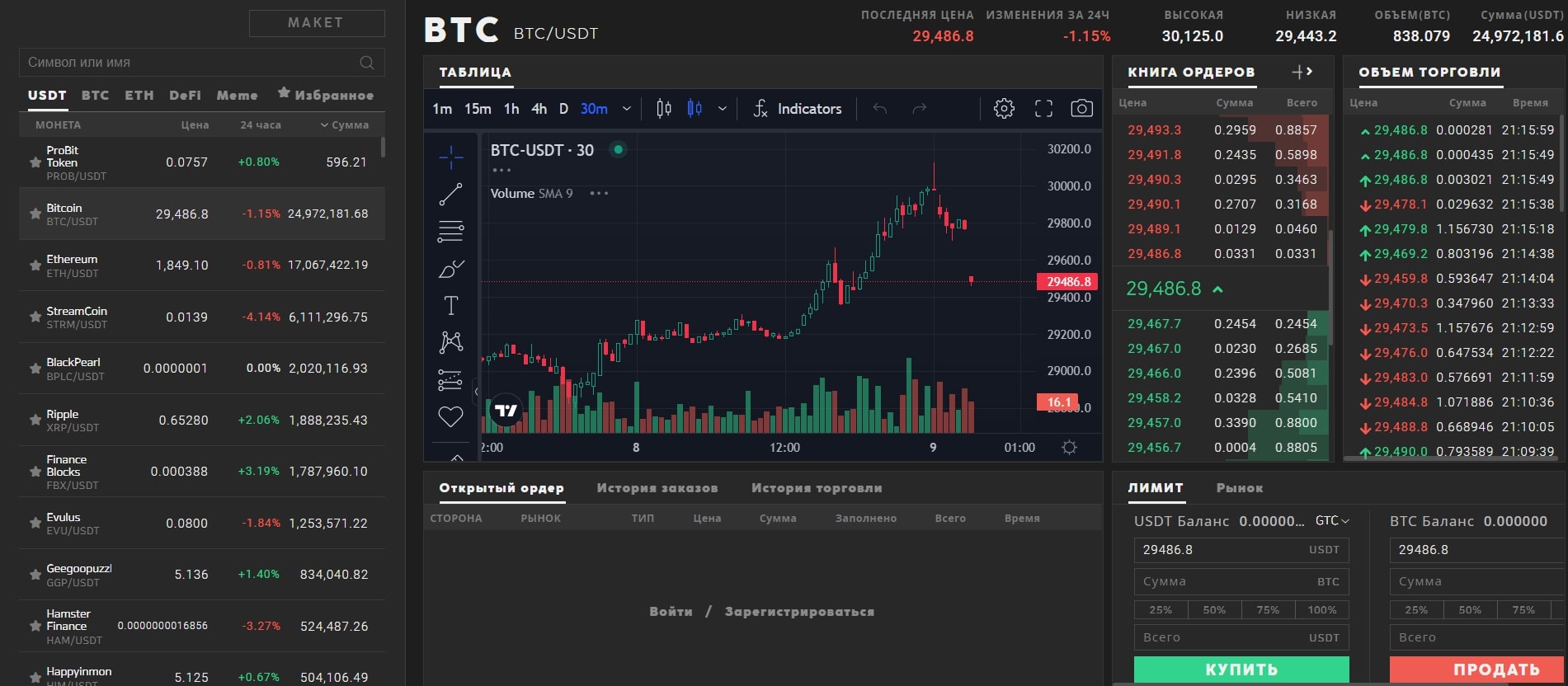This screenshot has width=1568, height=686.
Task: Favorite the ProBit Token star icon
Action: point(35,162)
